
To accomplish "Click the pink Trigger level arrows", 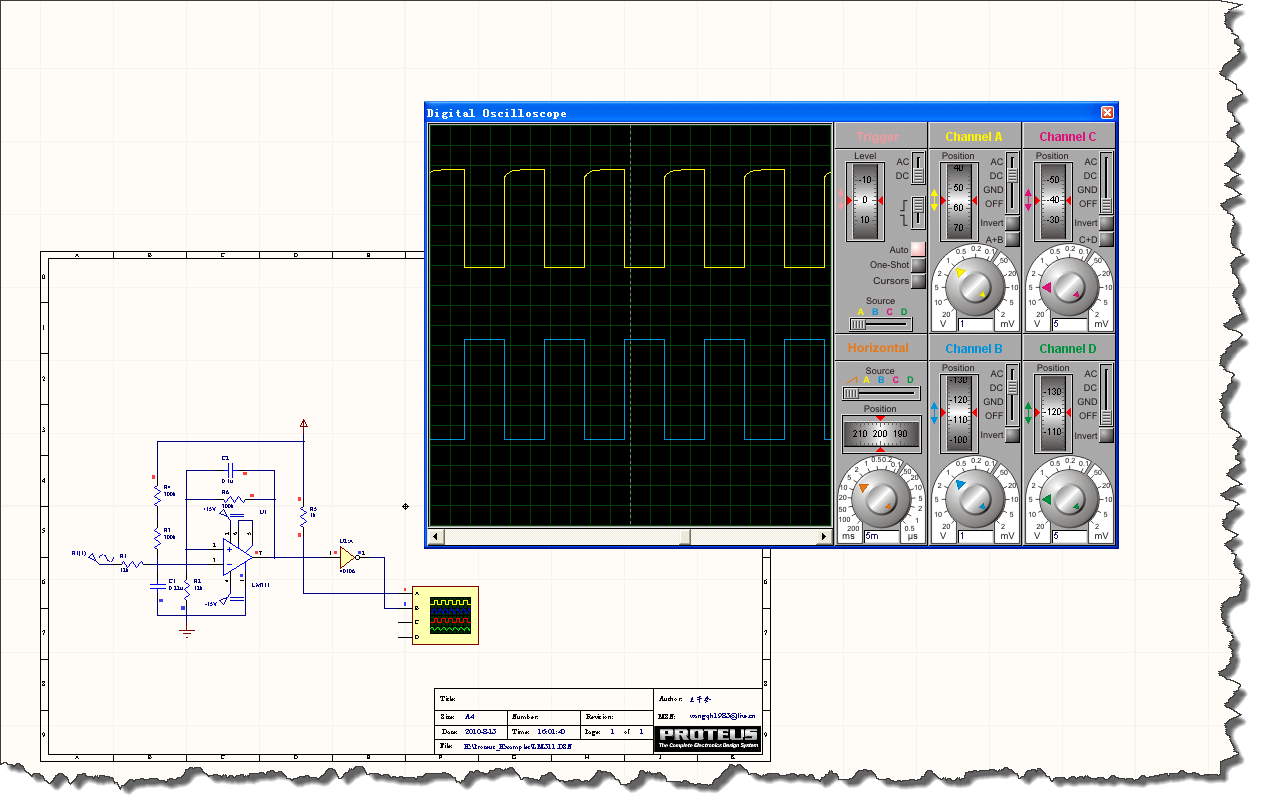I will click(x=842, y=201).
